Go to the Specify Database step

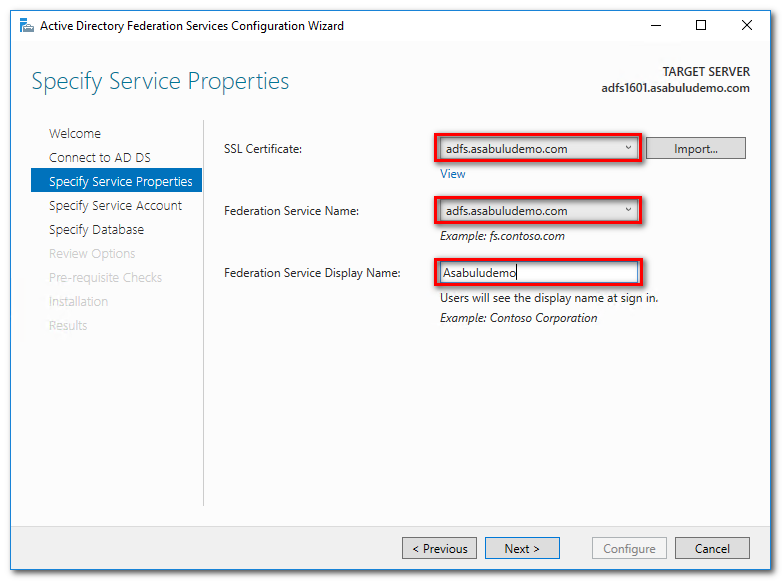coord(96,229)
